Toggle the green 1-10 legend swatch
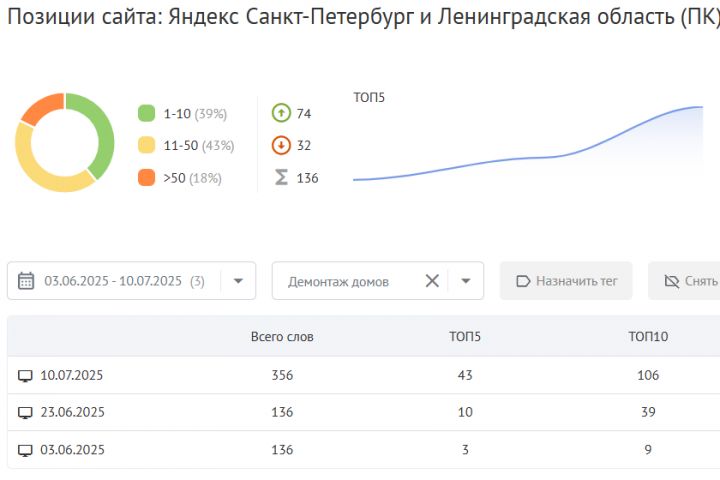This screenshot has width=720, height=480. pos(146,113)
